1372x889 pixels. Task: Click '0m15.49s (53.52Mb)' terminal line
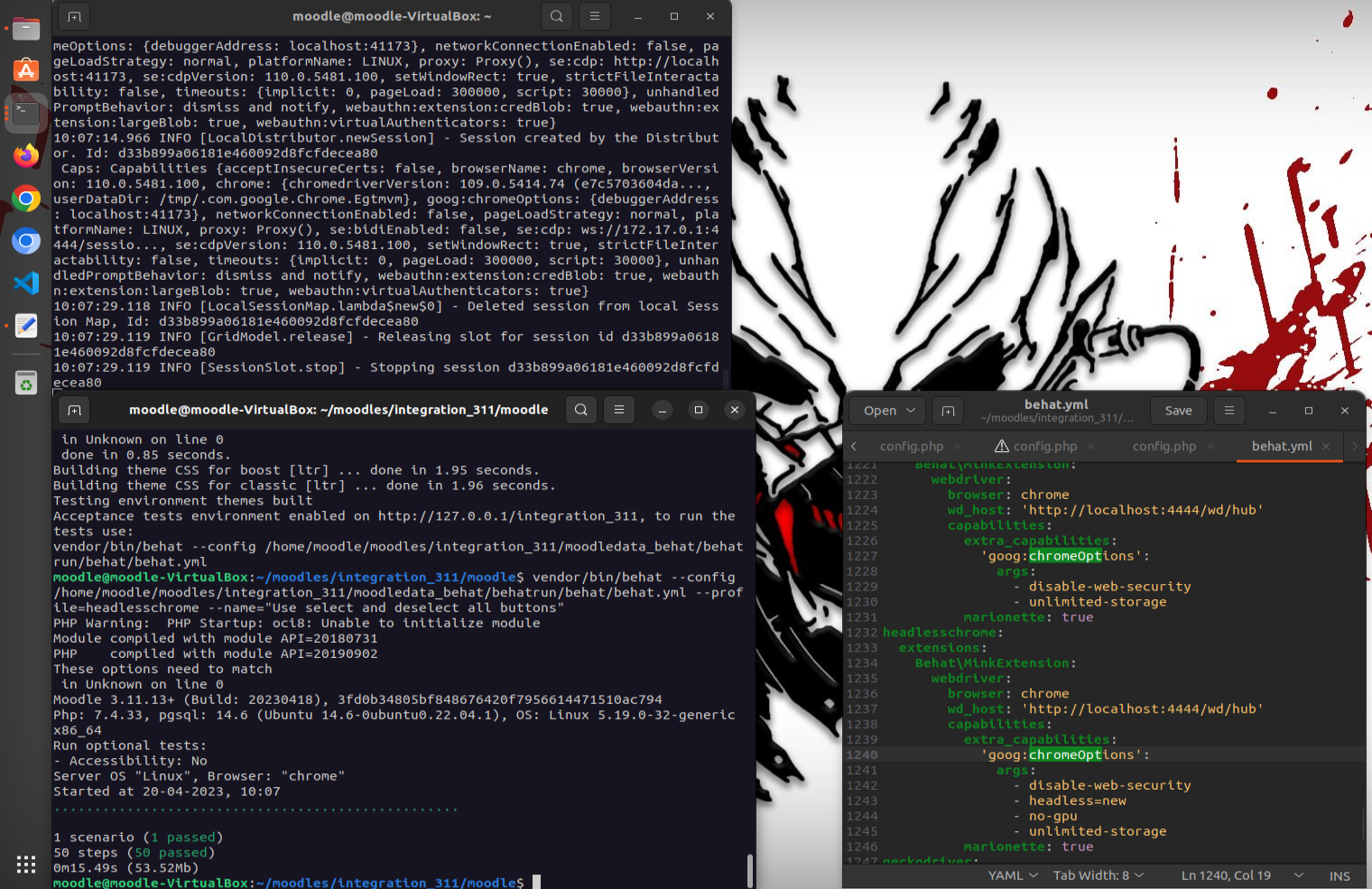(x=125, y=868)
